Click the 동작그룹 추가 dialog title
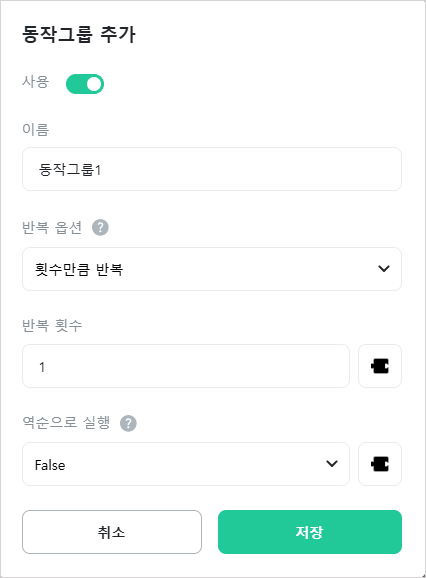Screen dimensions: 426x578 point(79,35)
